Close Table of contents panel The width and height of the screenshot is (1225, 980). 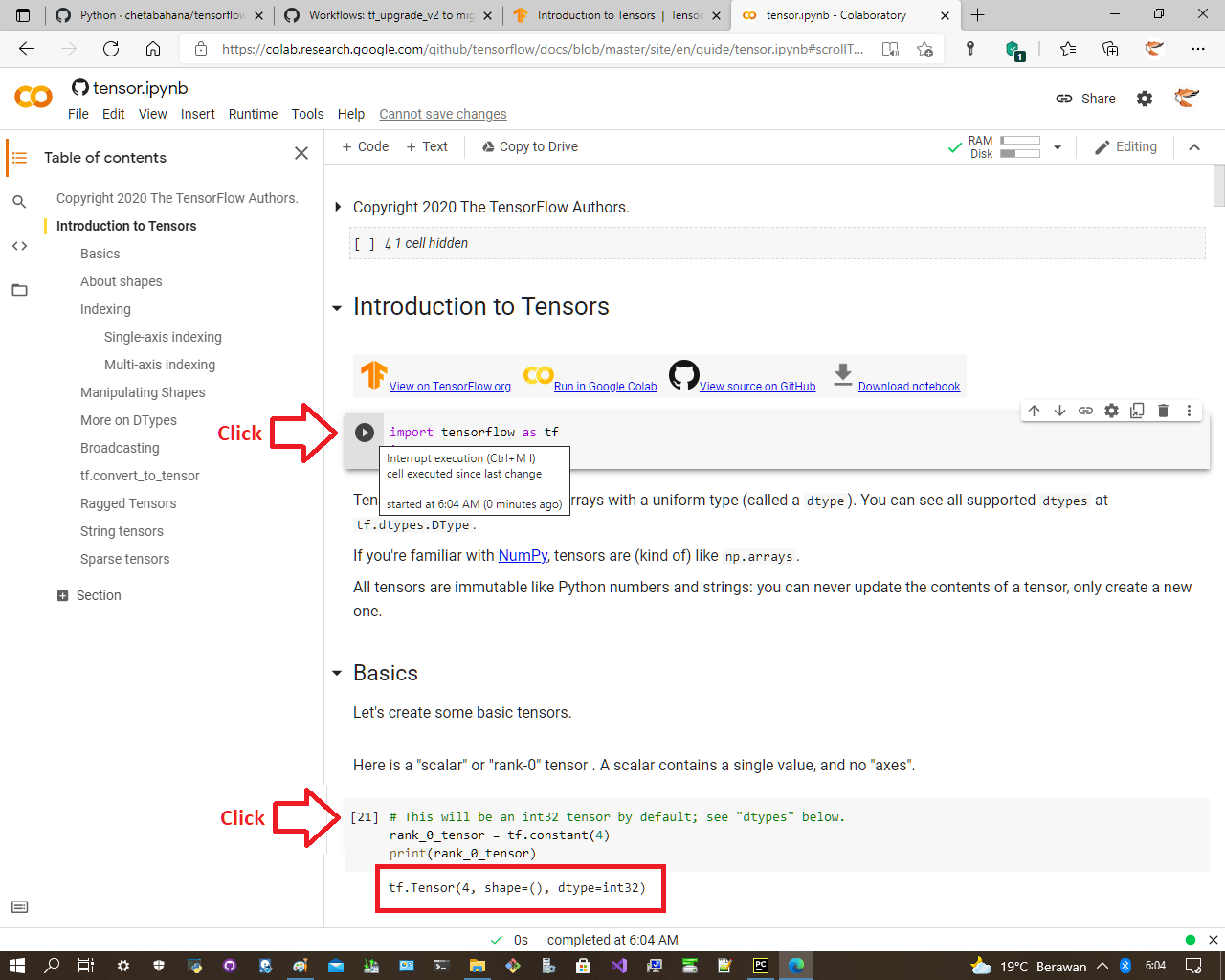pos(301,153)
